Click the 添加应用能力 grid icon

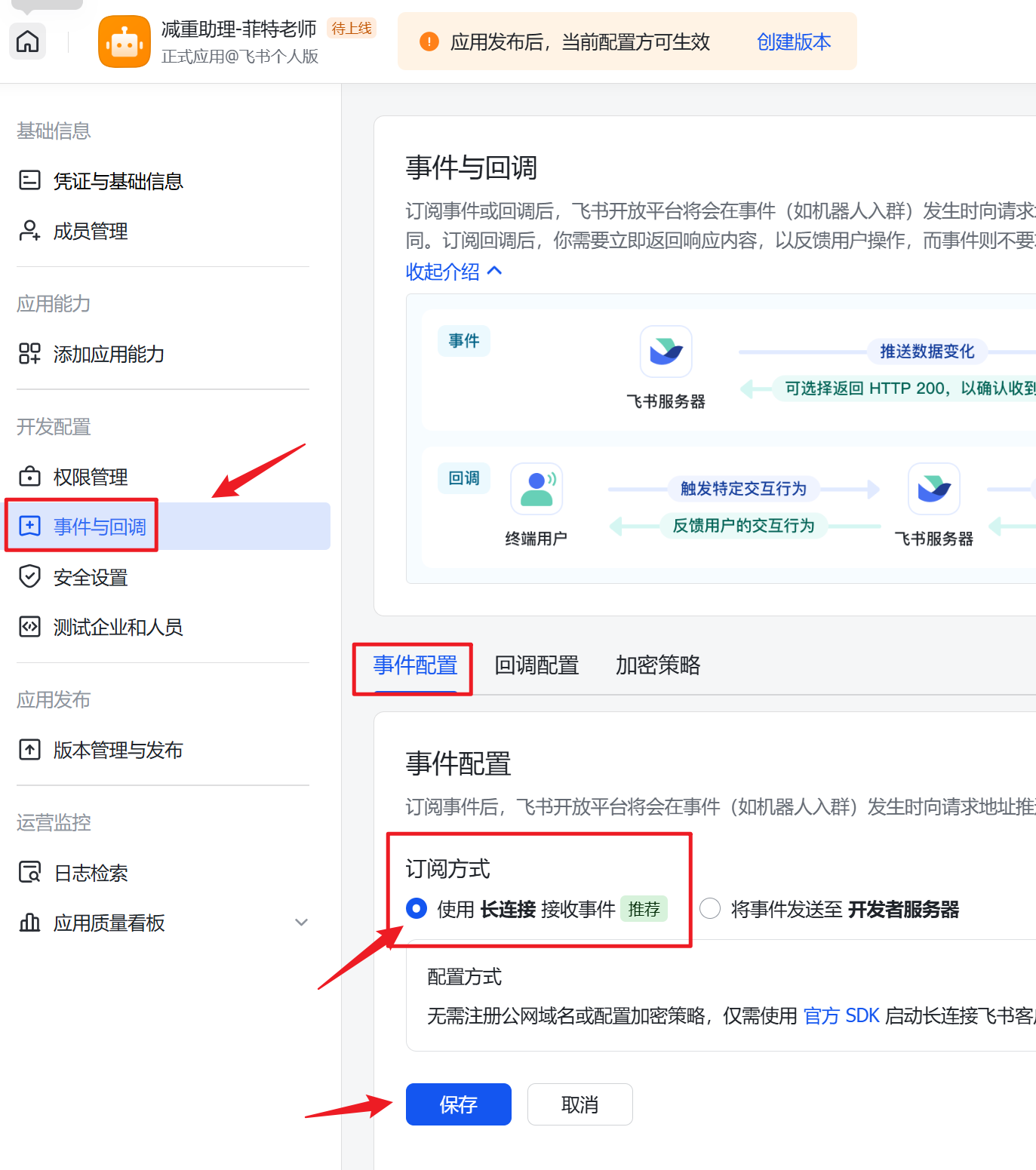click(29, 353)
